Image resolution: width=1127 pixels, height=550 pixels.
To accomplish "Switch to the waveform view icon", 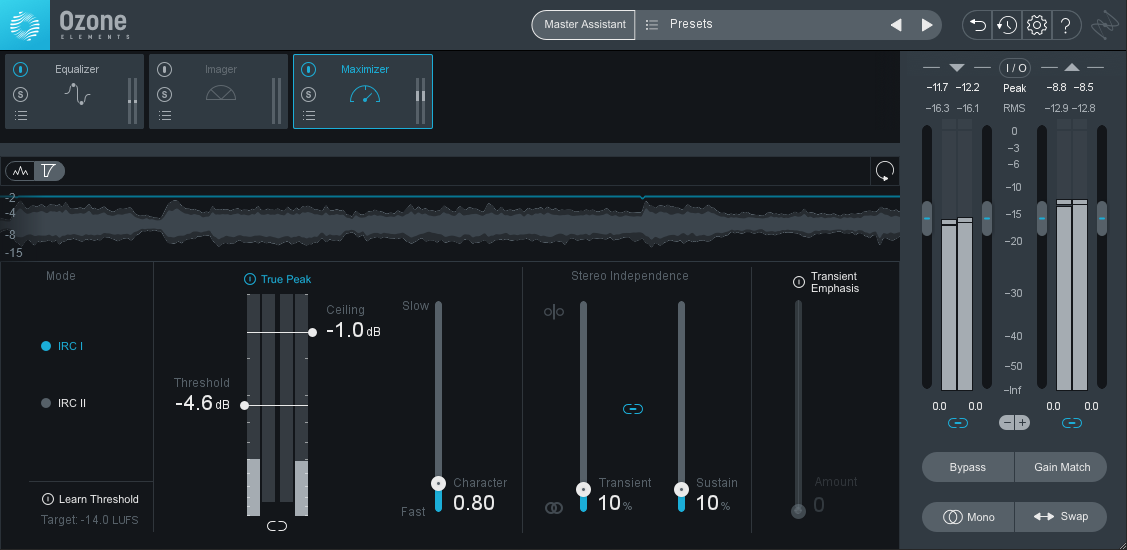I will [x=21, y=171].
